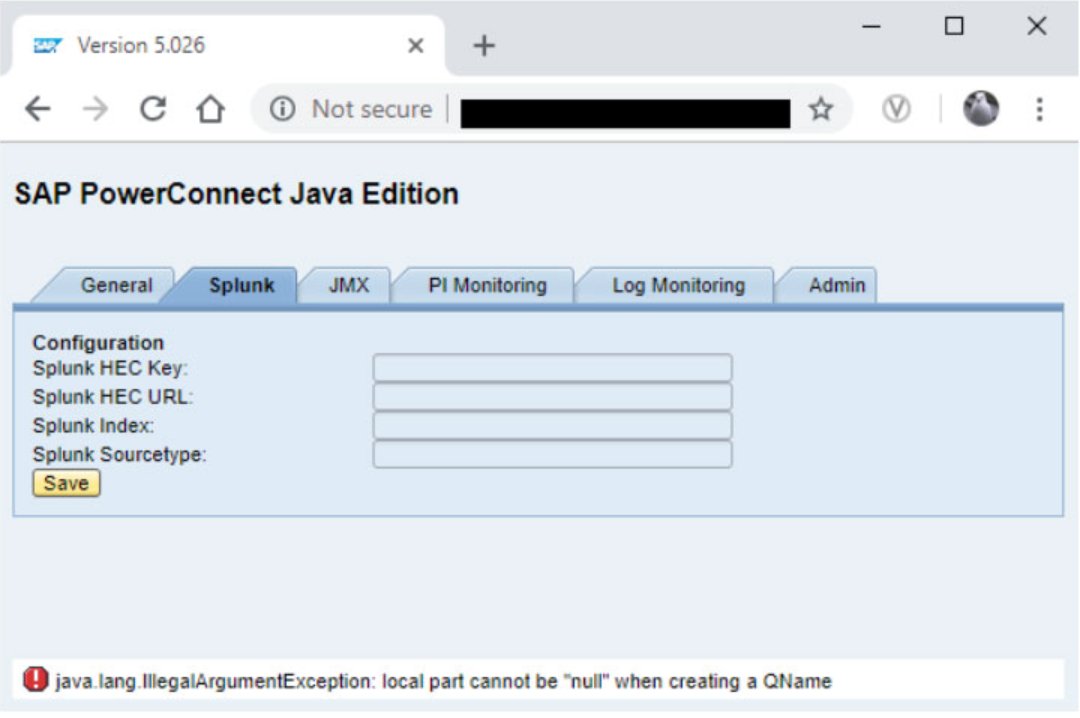Focus the Splunk HEC Key field
The image size is (1080, 718).
[552, 368]
